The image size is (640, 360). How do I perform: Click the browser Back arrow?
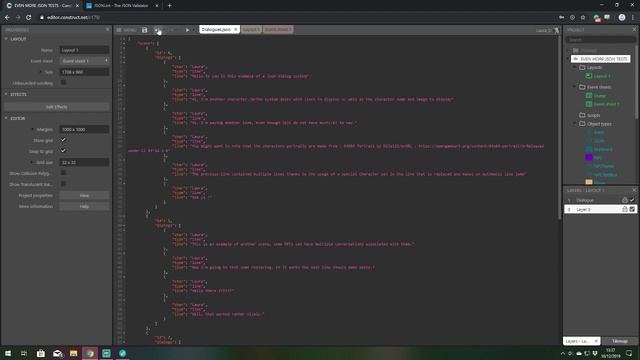click(x=7, y=17)
